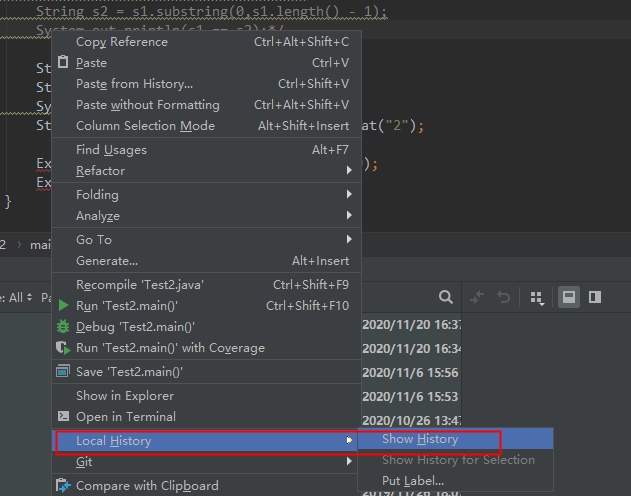
Task: Choose Generate… from the menu
Action: coord(206,261)
